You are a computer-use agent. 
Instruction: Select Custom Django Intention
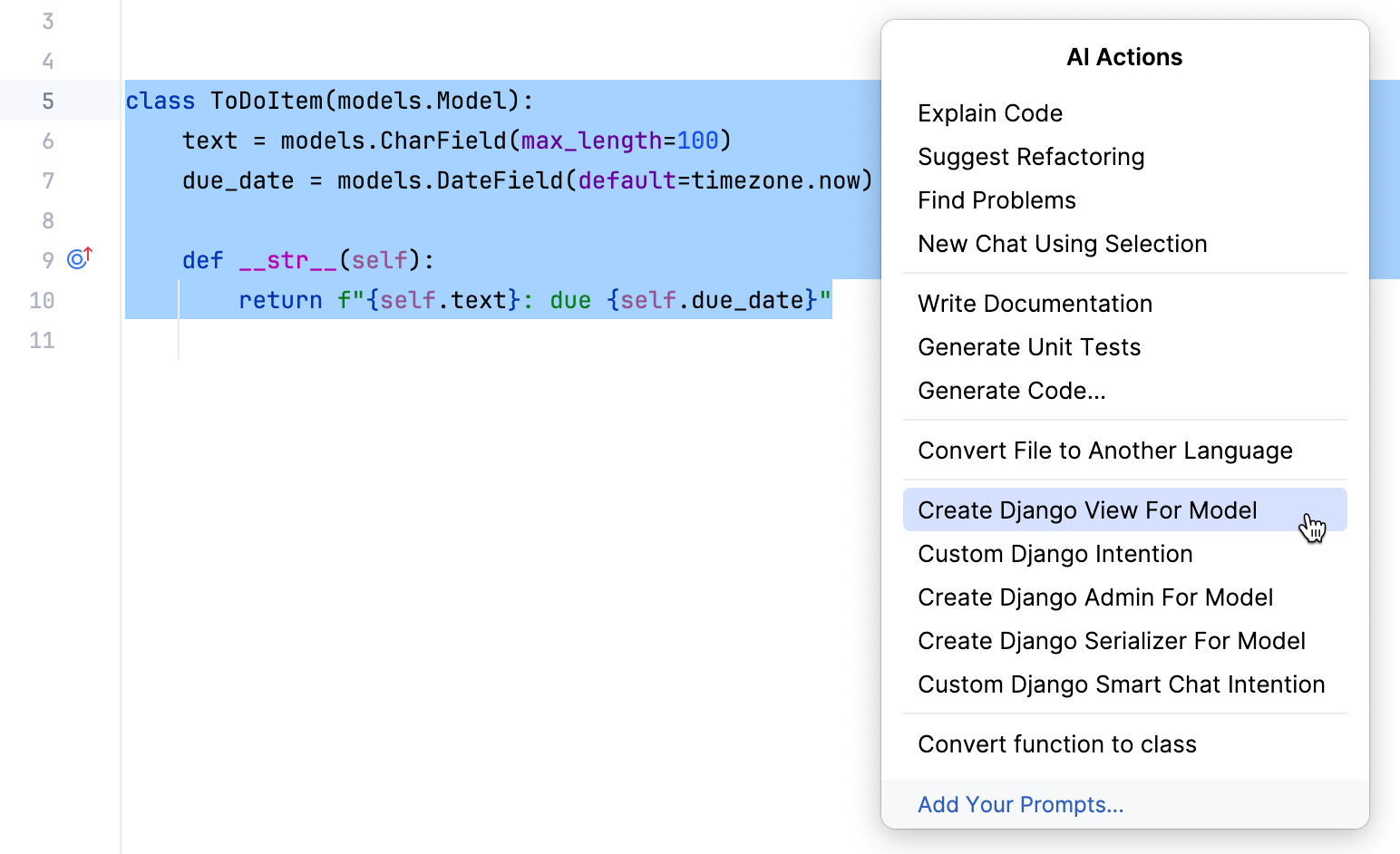(1055, 553)
